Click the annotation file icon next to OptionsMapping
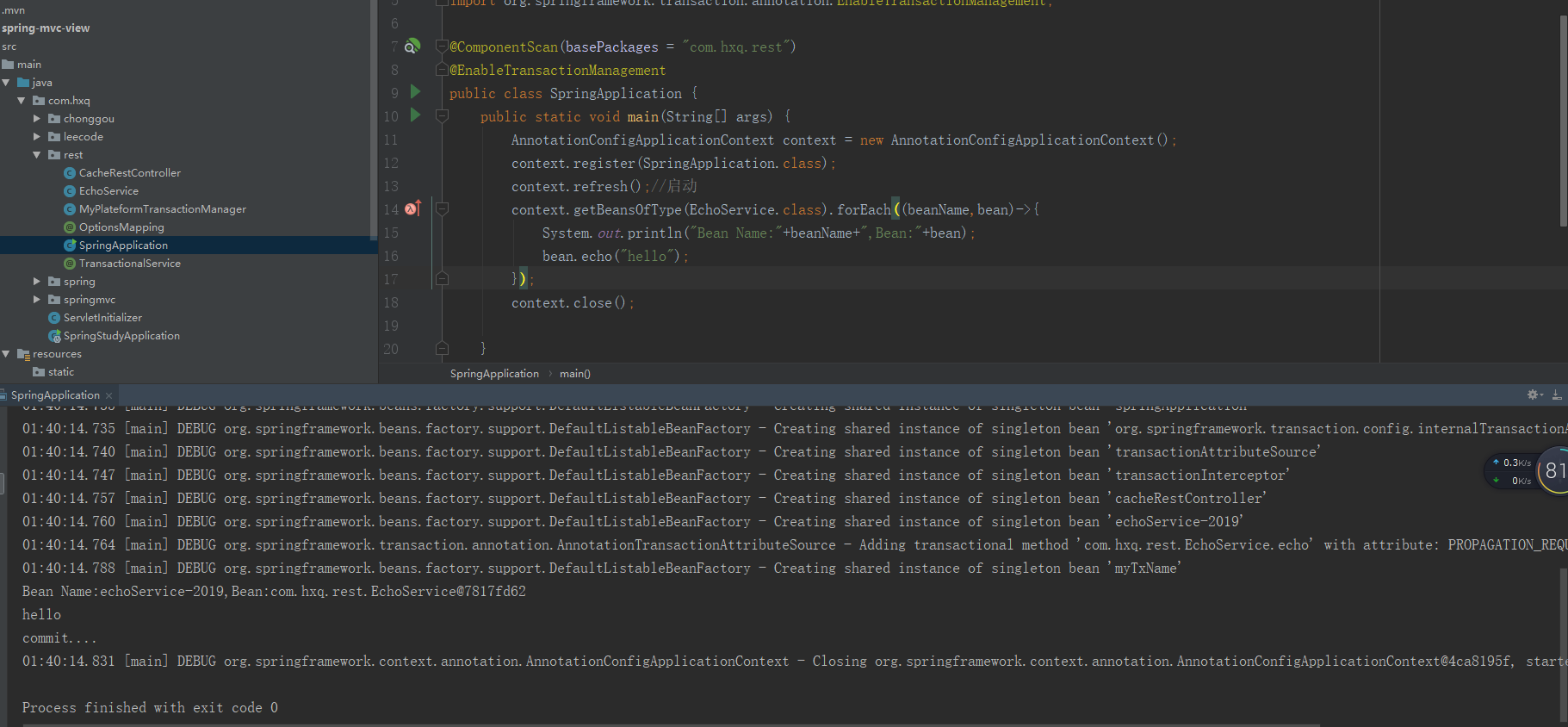The image size is (1568, 727). click(70, 227)
